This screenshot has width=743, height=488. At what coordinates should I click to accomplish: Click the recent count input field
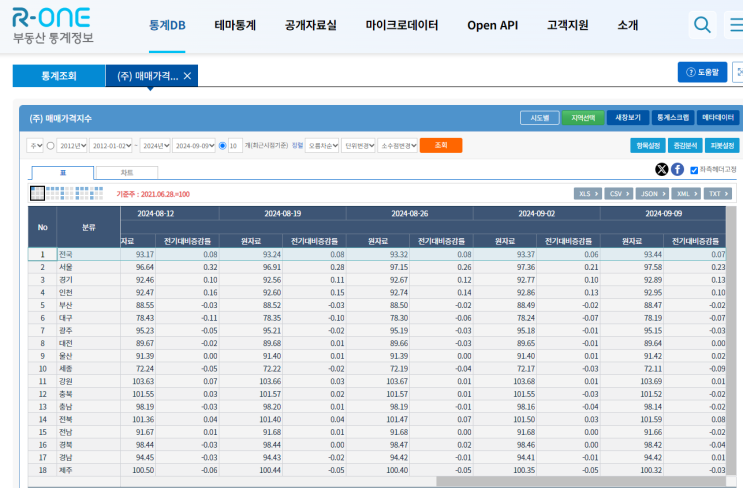[234, 146]
